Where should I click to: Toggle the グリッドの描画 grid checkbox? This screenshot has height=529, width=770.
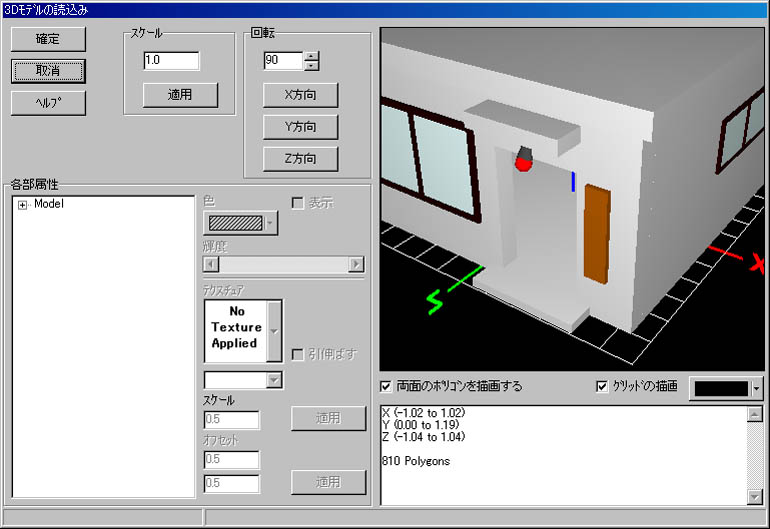[x=602, y=387]
